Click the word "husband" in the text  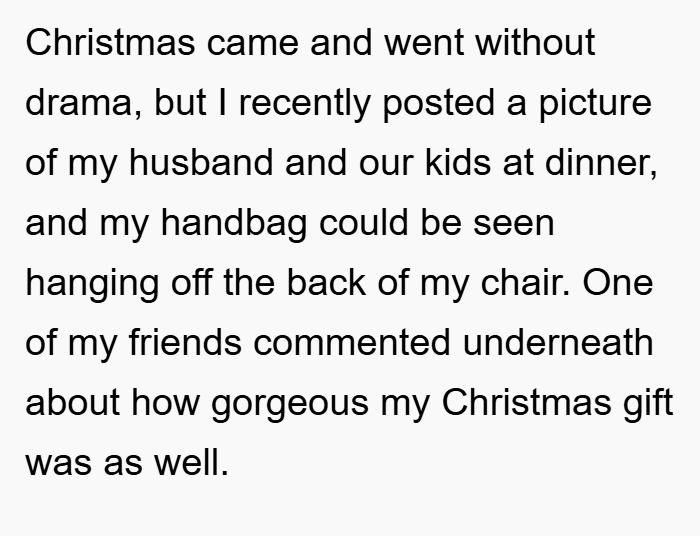tap(201, 162)
